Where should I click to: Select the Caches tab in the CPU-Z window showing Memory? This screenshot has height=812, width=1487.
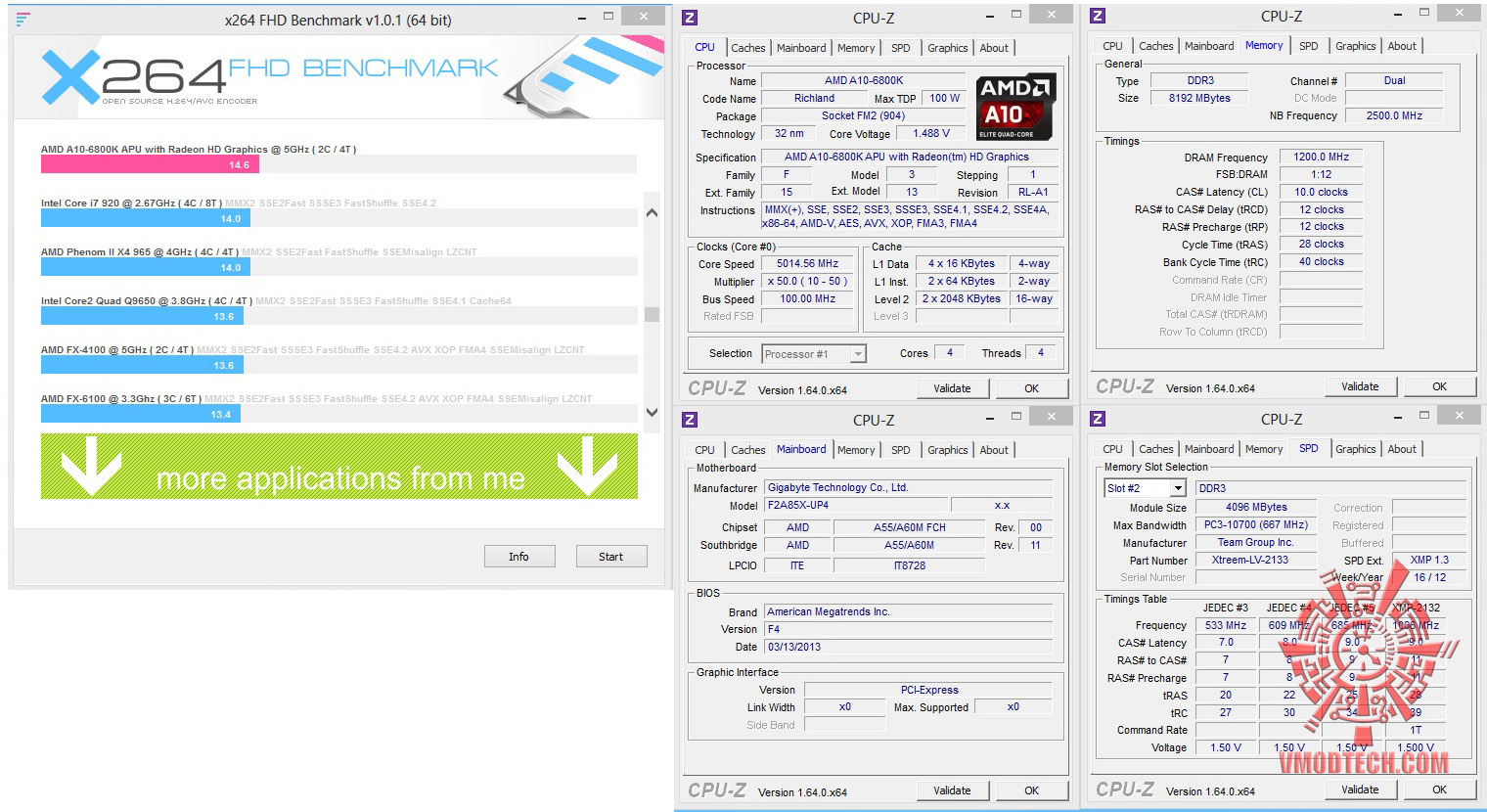[x=1156, y=46]
